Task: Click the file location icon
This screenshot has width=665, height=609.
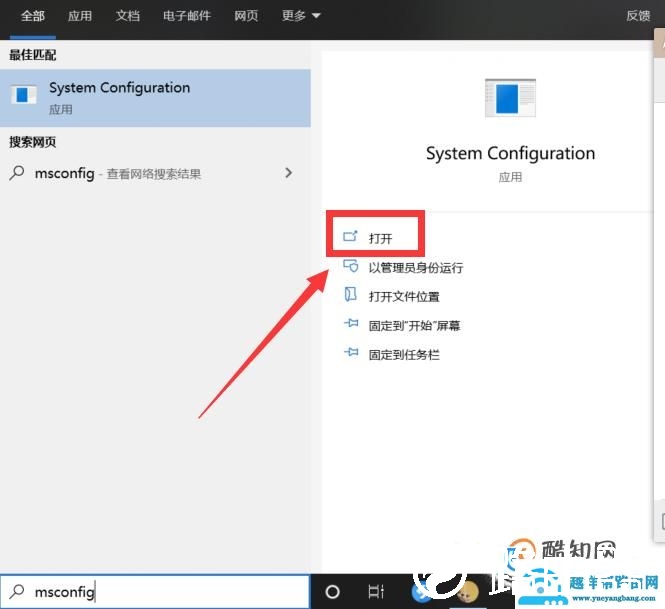Action: click(x=350, y=294)
